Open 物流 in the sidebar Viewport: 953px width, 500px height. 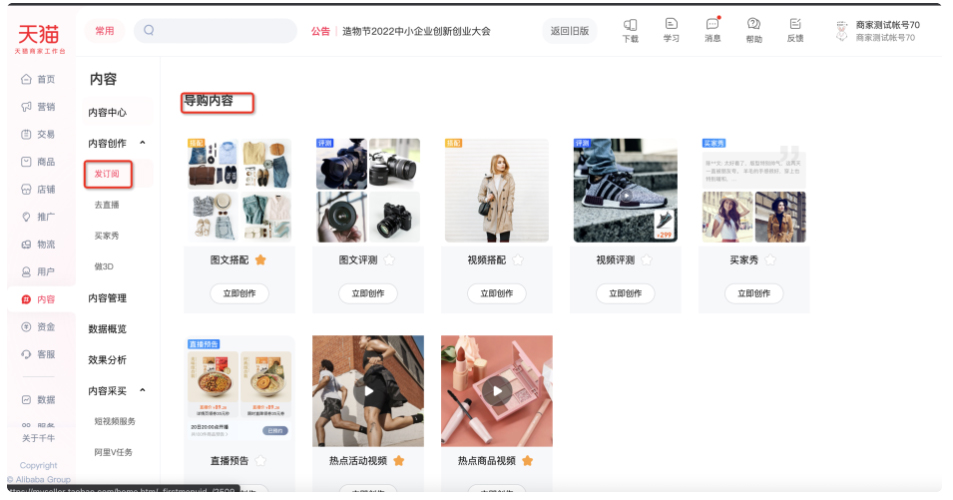(x=38, y=244)
